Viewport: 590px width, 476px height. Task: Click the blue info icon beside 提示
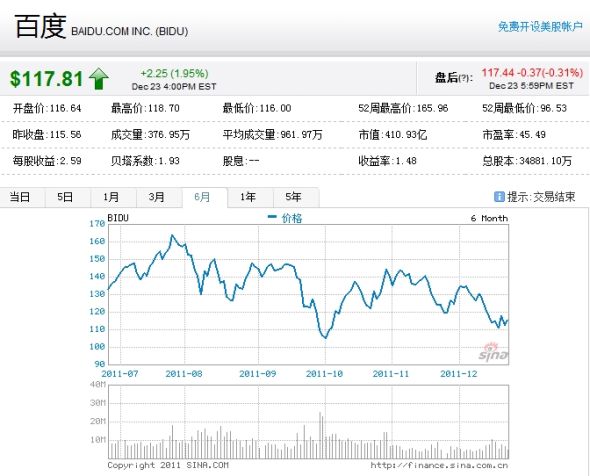[x=499, y=196]
